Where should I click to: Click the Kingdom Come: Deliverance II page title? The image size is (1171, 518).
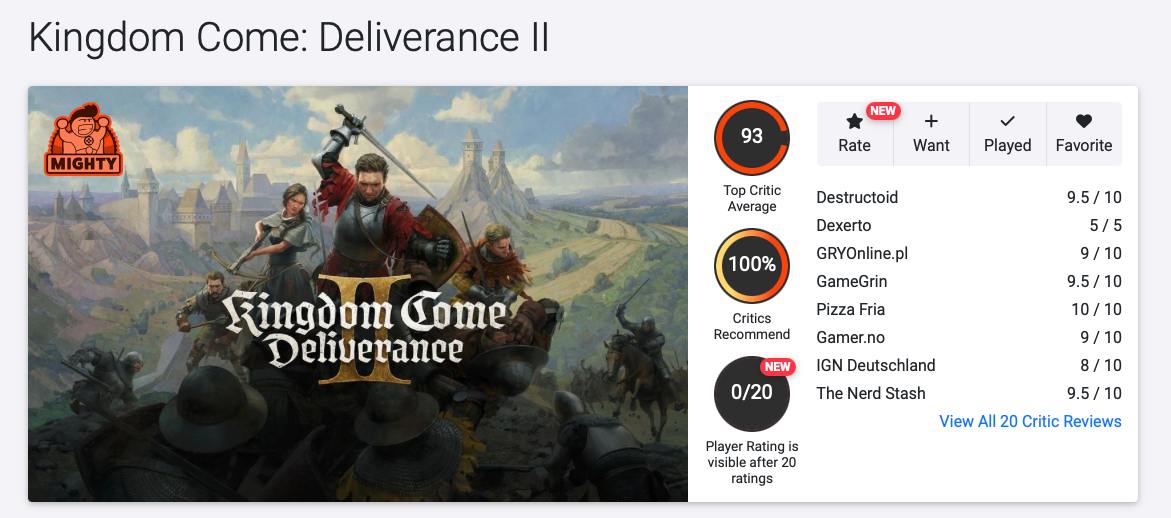289,39
